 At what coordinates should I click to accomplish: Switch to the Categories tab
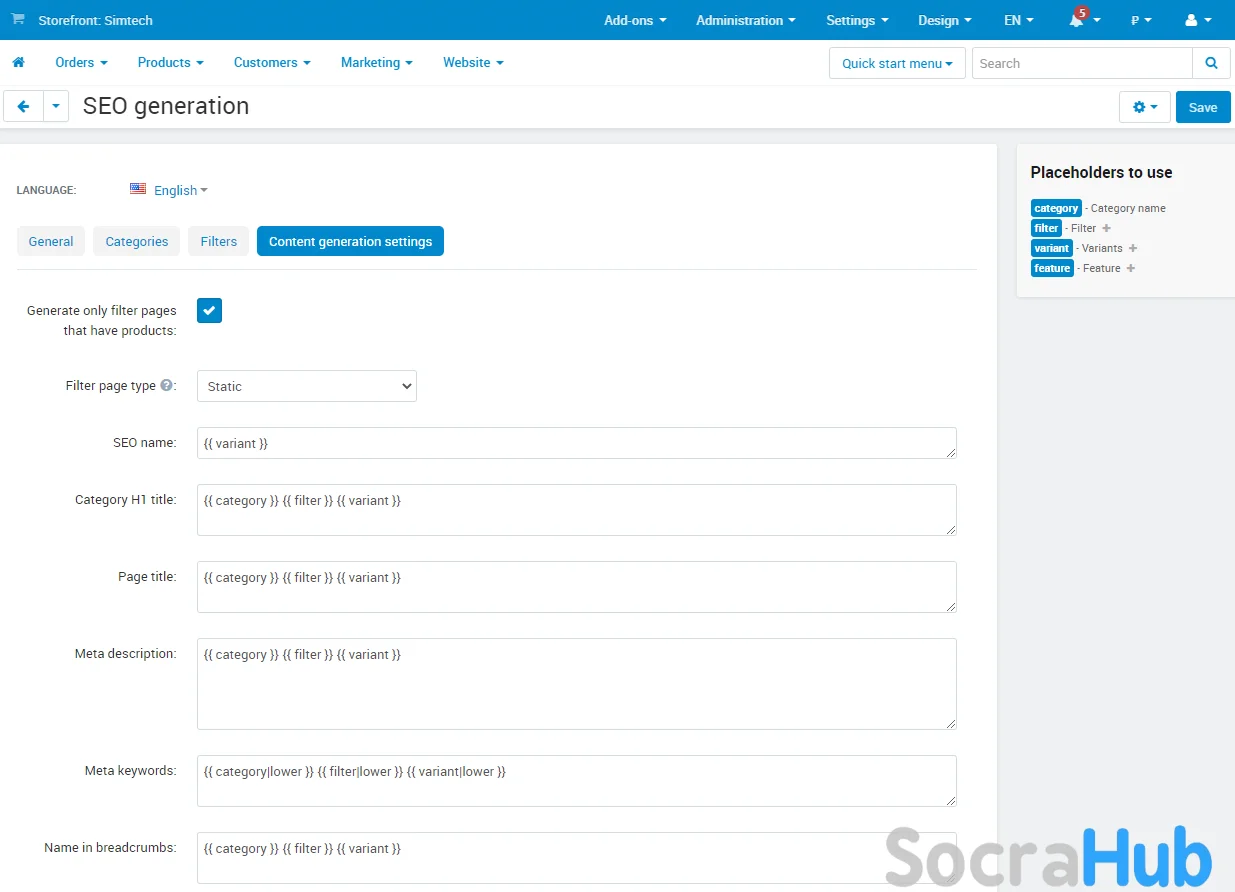tap(137, 241)
